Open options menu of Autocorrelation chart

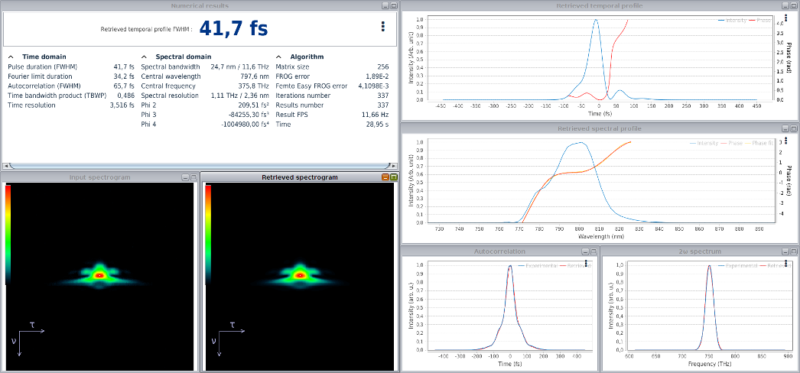click(586, 264)
